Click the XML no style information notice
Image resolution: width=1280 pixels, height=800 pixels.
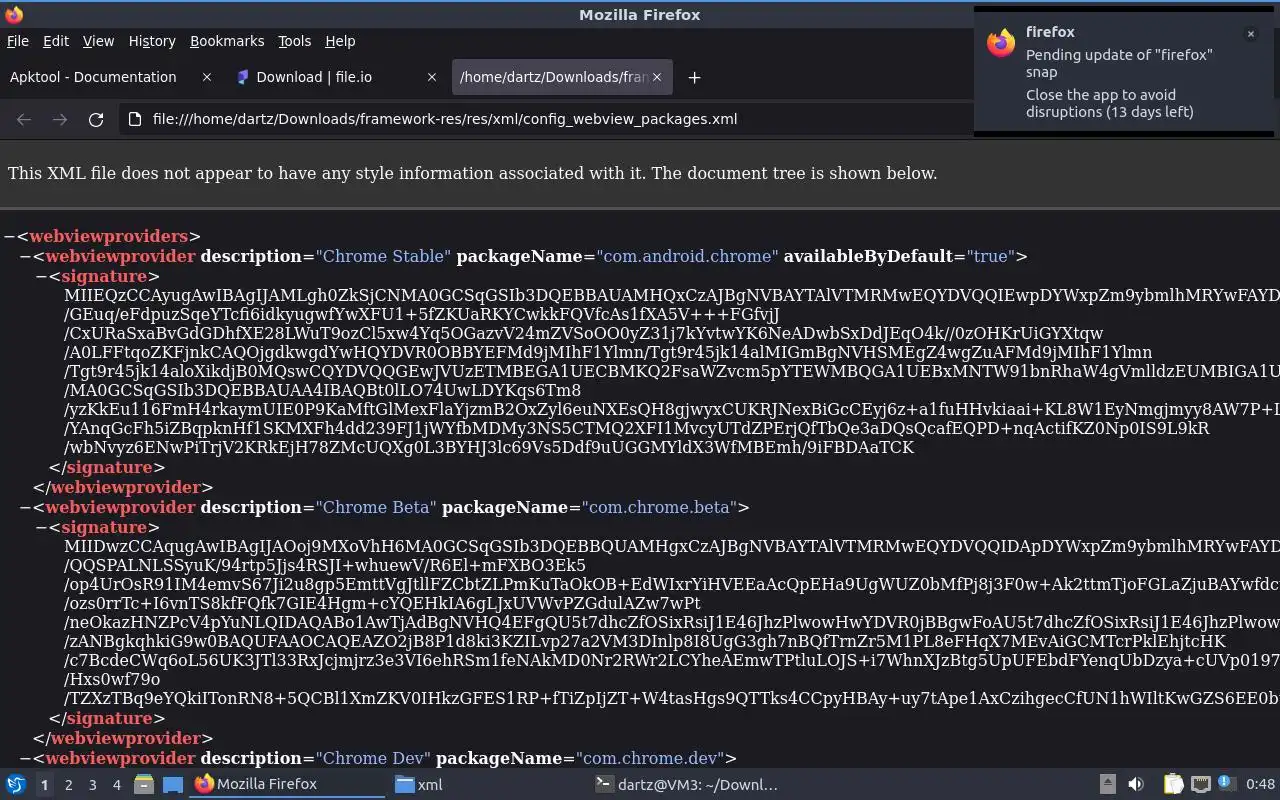[x=472, y=173]
